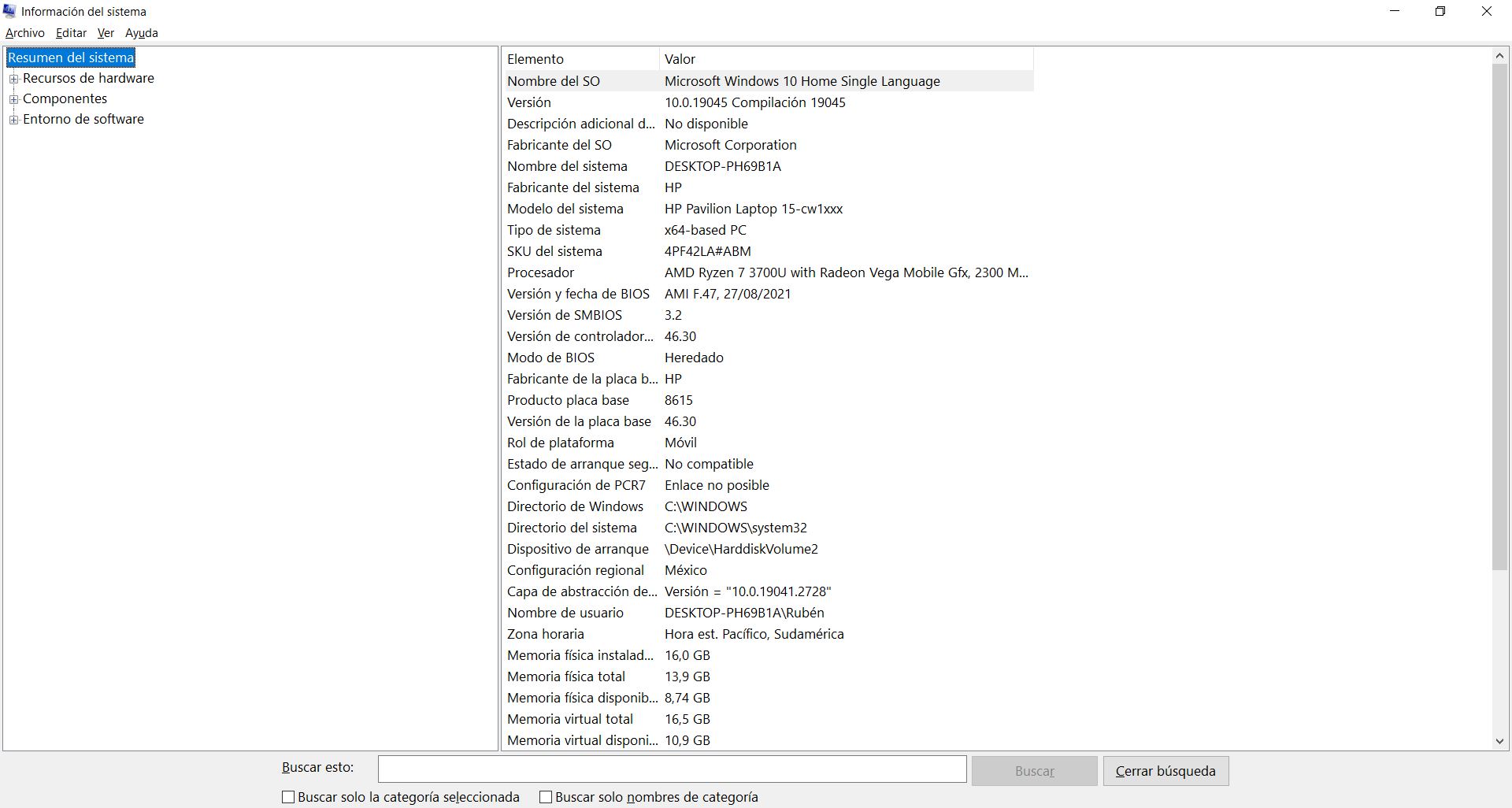Click the value Microsoft Windows 10 Home Single Language
1512x808 pixels.
point(802,81)
